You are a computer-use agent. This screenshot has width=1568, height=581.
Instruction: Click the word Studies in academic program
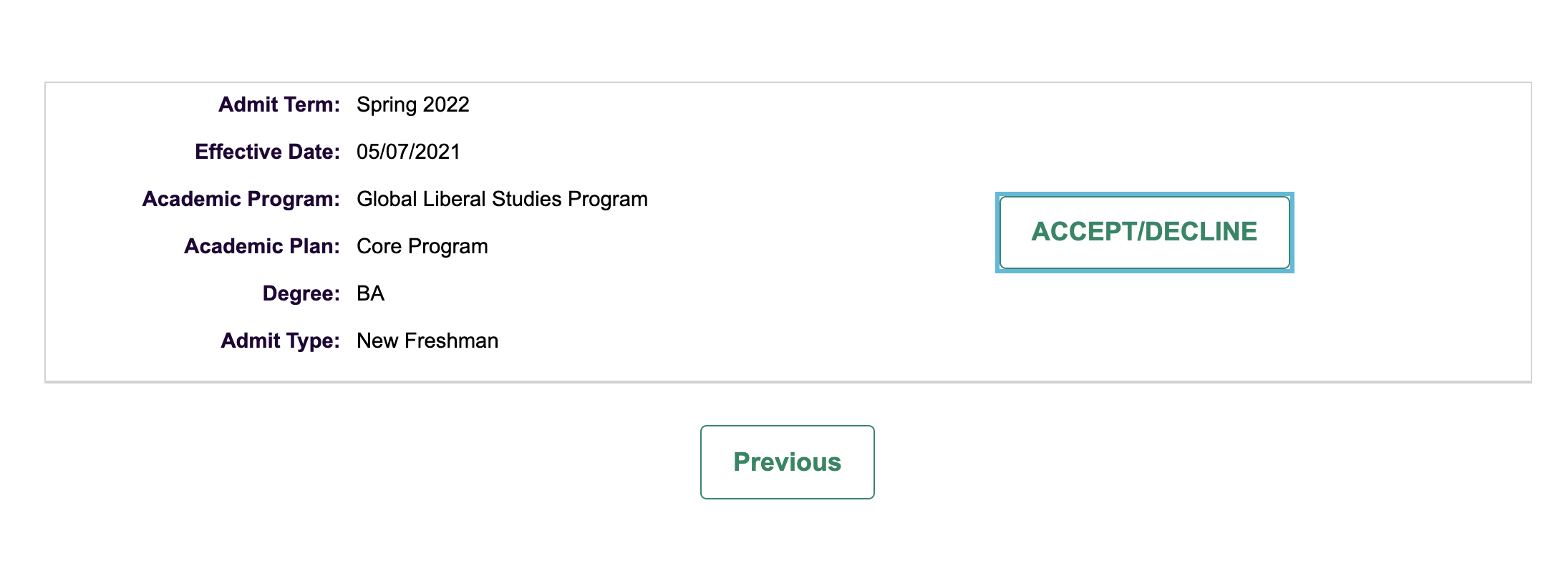pyautogui.click(x=527, y=199)
